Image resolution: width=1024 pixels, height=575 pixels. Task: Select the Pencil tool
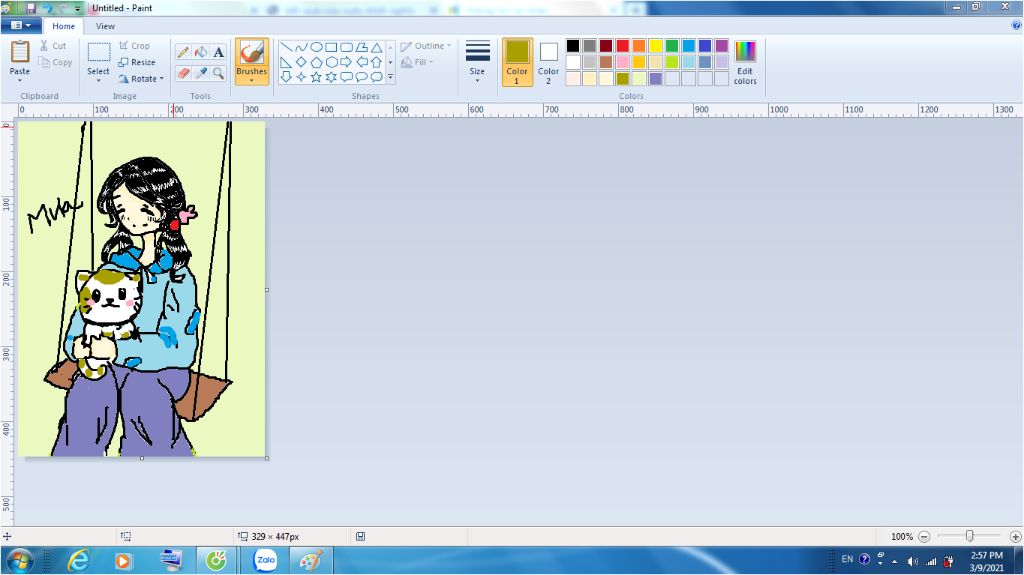(183, 52)
